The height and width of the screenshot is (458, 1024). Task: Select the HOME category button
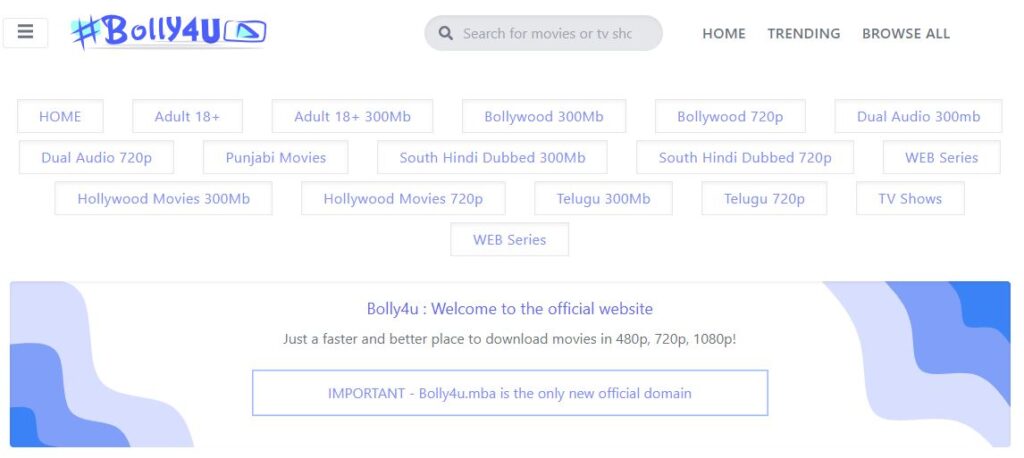click(x=60, y=116)
